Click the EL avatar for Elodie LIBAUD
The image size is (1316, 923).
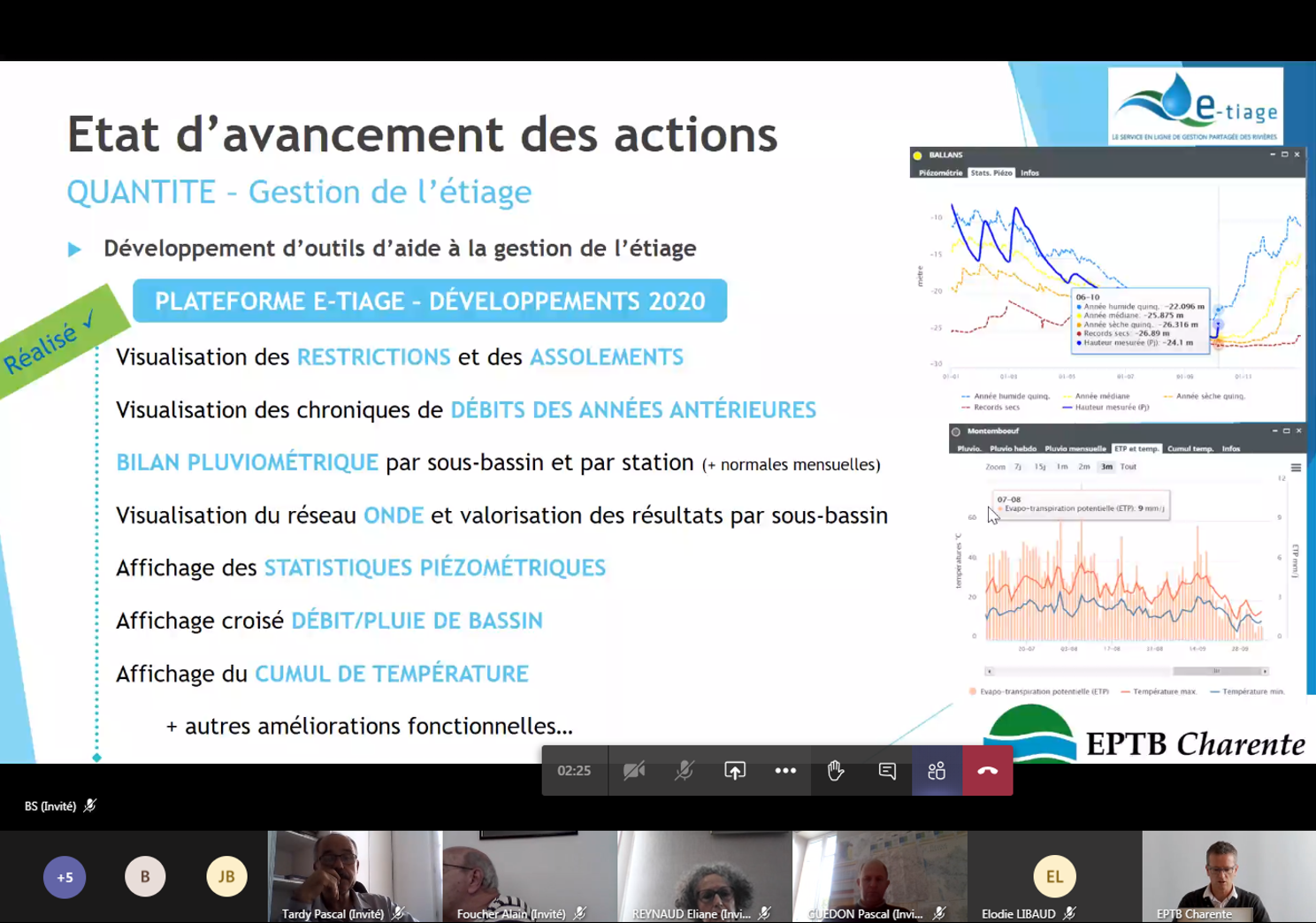pos(1054,876)
